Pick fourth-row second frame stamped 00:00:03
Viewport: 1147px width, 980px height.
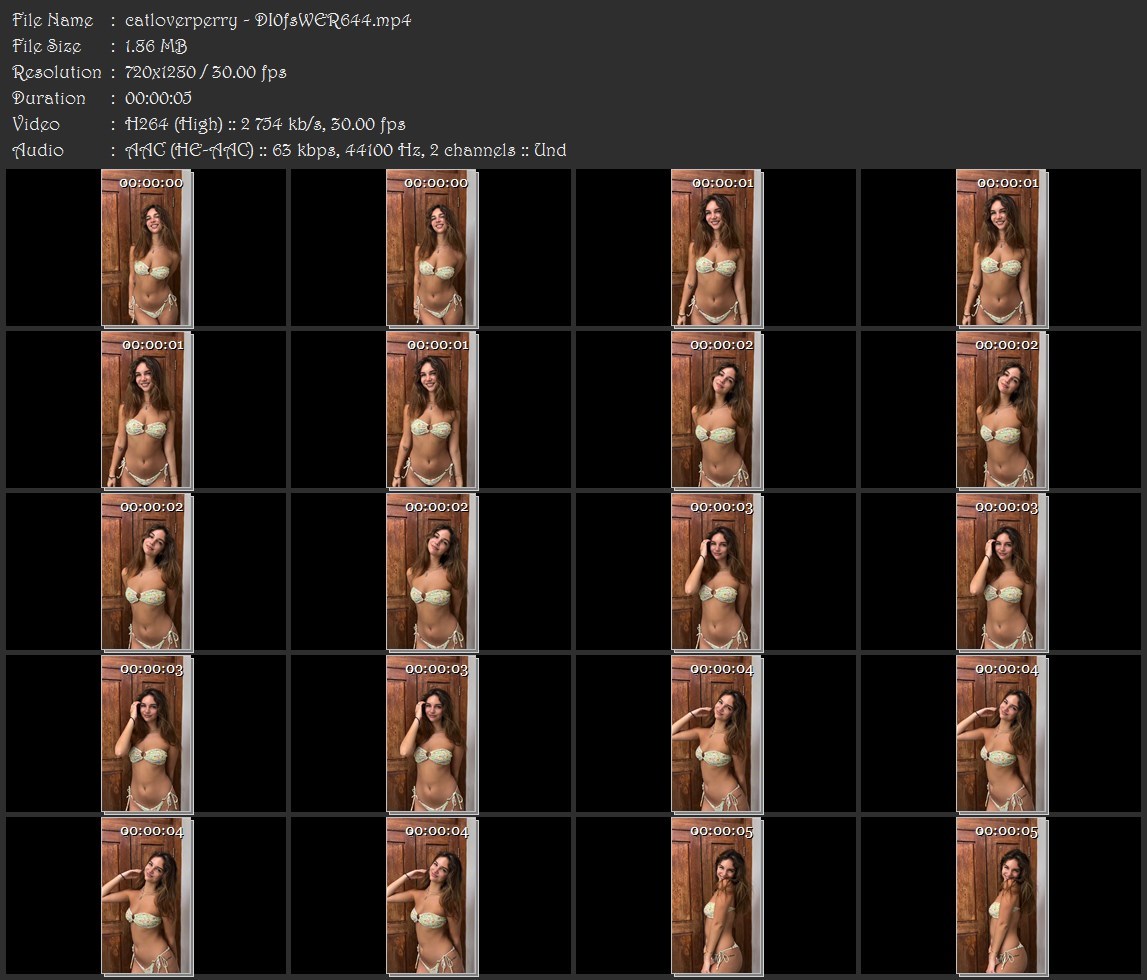point(432,734)
